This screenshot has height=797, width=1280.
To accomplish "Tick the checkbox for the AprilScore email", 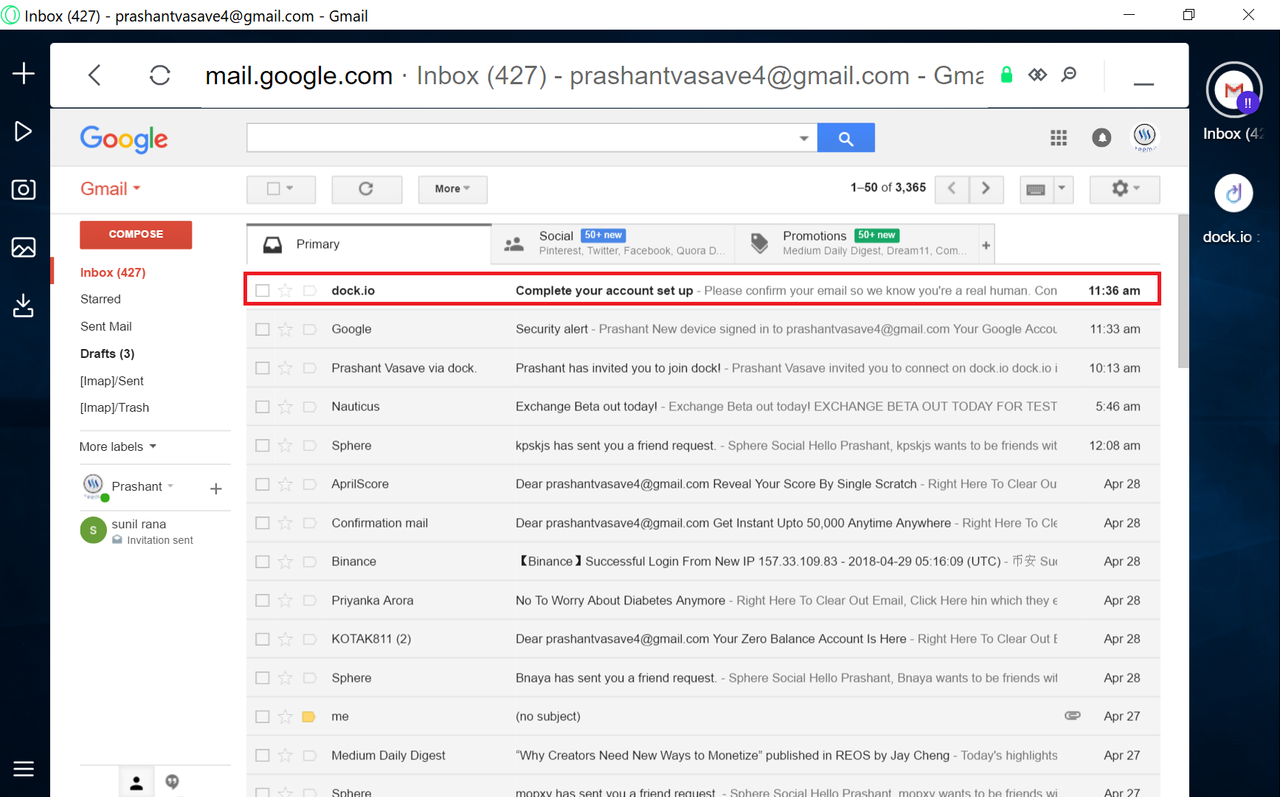I will coord(262,484).
